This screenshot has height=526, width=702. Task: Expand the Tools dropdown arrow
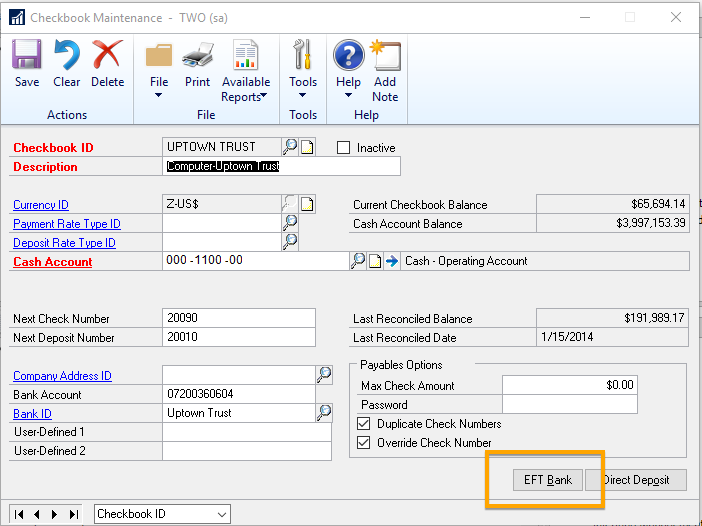click(303, 95)
